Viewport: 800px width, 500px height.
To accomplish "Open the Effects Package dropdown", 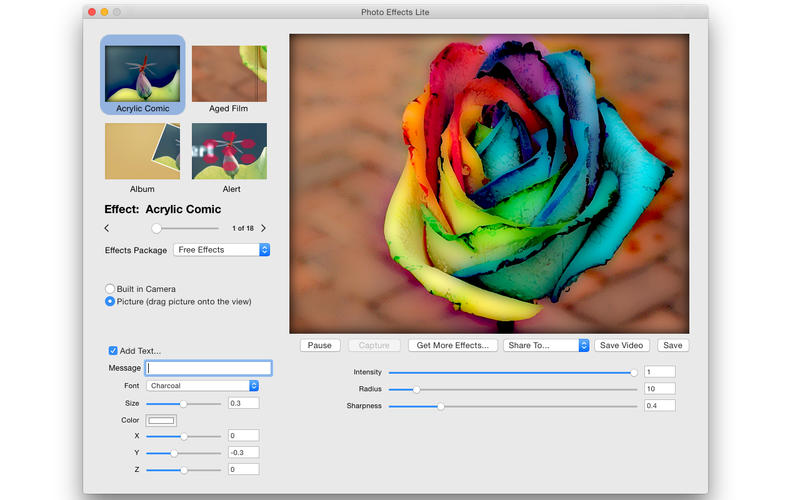I will pos(221,250).
